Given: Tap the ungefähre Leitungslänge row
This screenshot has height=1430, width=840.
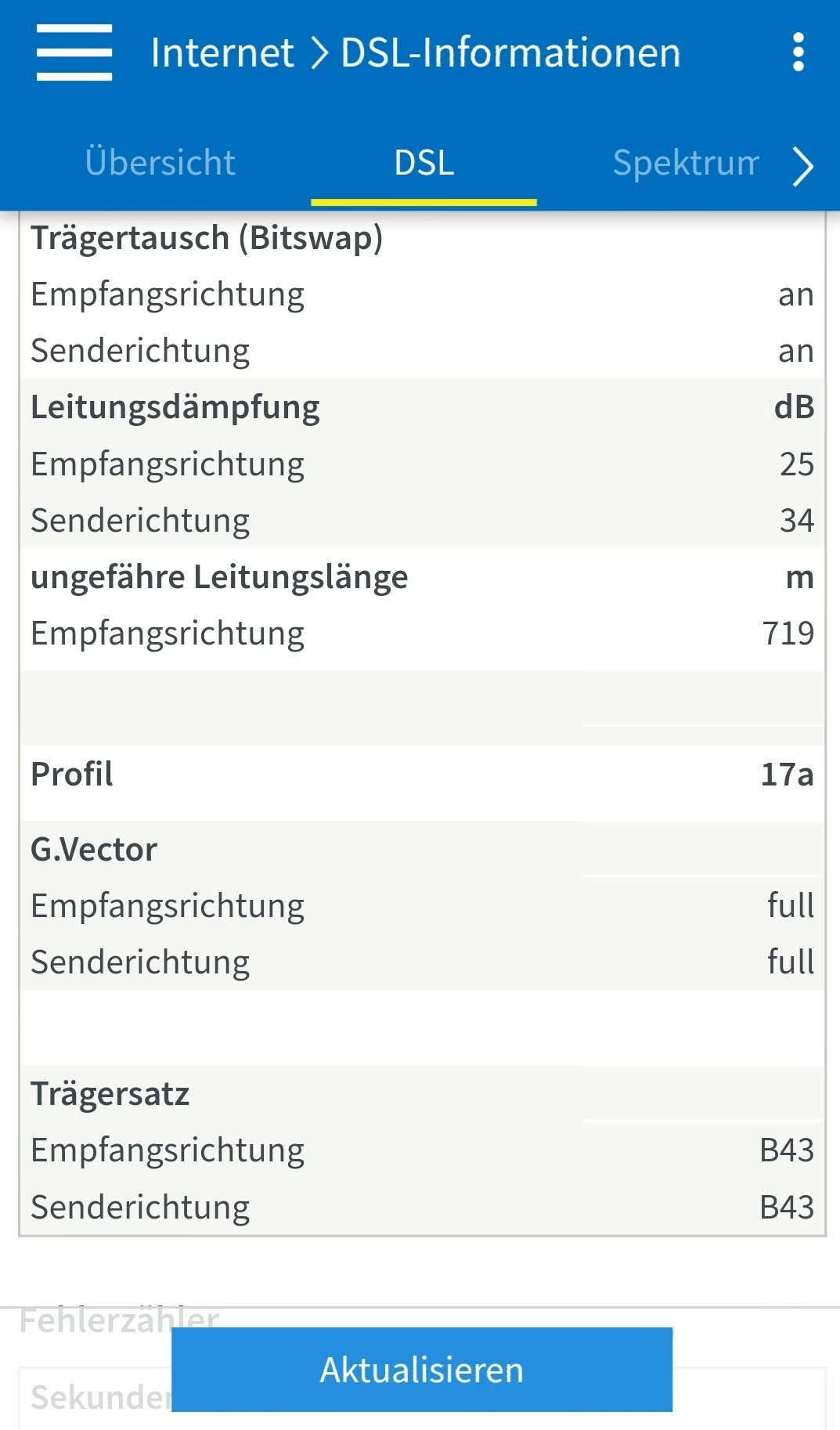Looking at the screenshot, I should (x=422, y=576).
